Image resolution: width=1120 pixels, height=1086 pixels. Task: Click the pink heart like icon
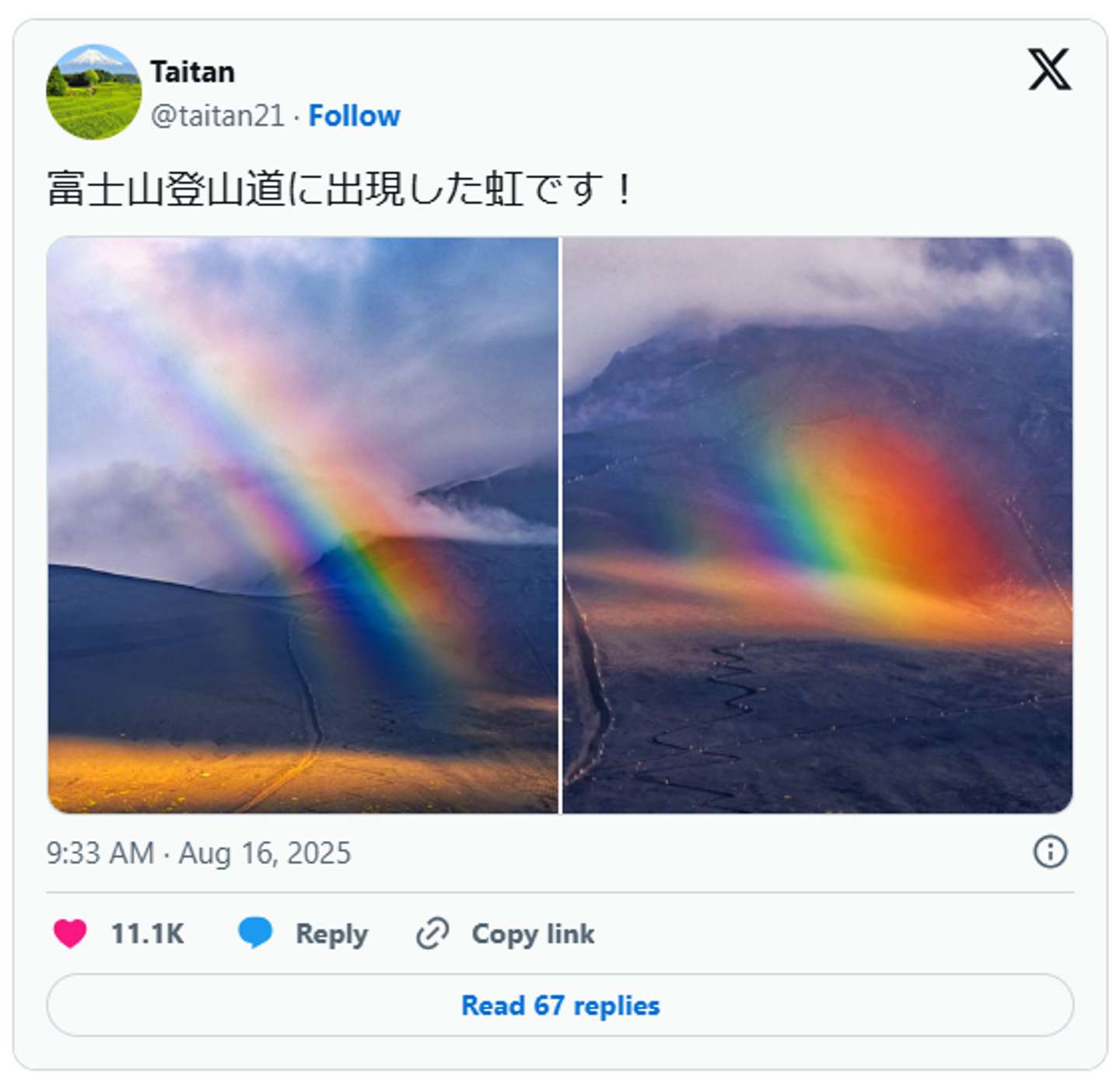coord(70,934)
